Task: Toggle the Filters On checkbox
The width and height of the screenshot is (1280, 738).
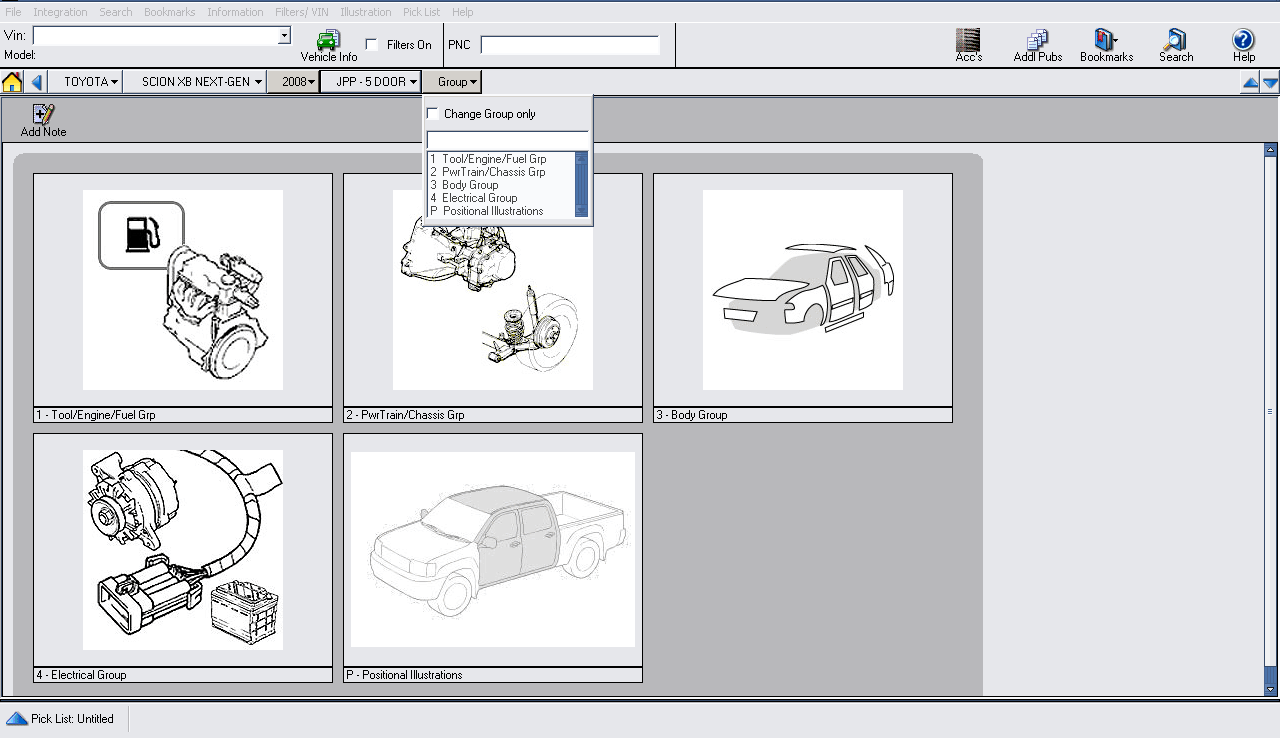Action: pos(372,44)
